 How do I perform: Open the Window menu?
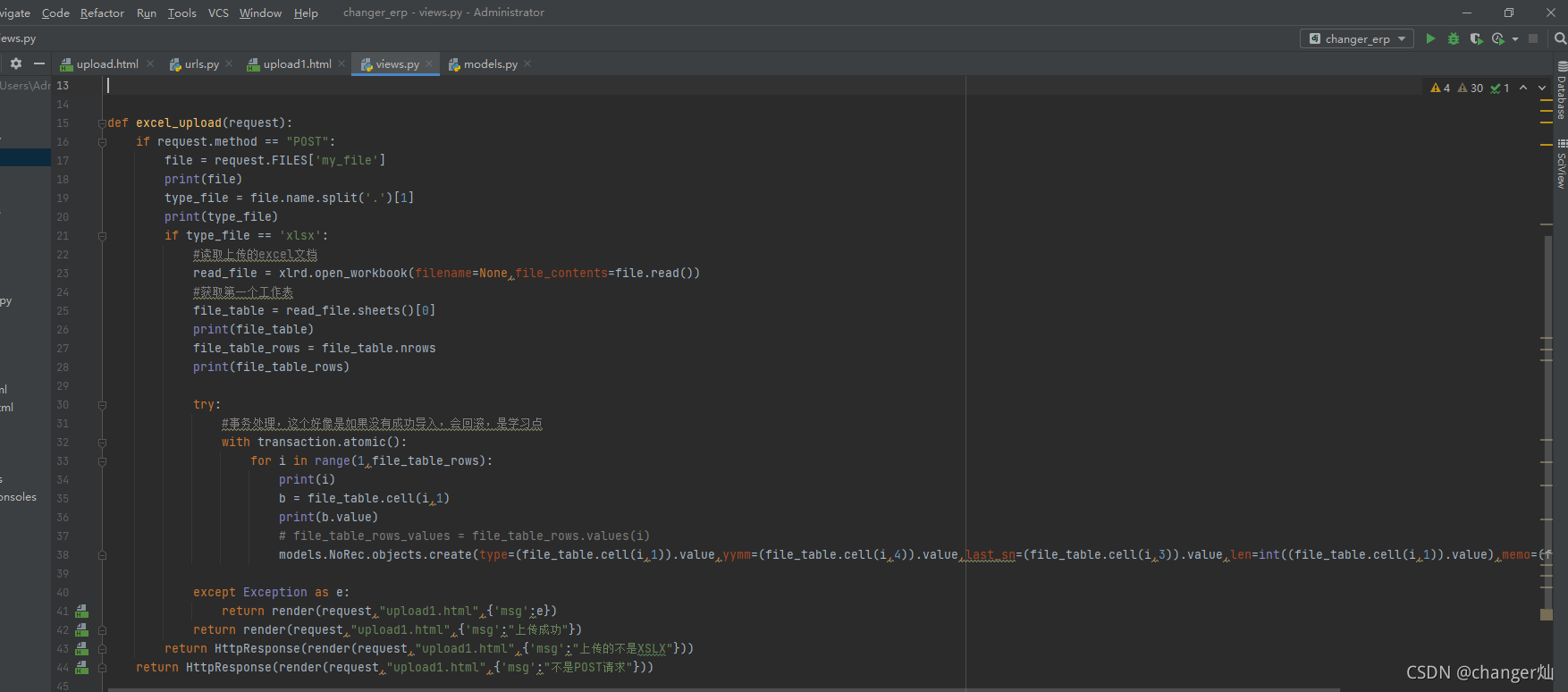pyautogui.click(x=260, y=13)
